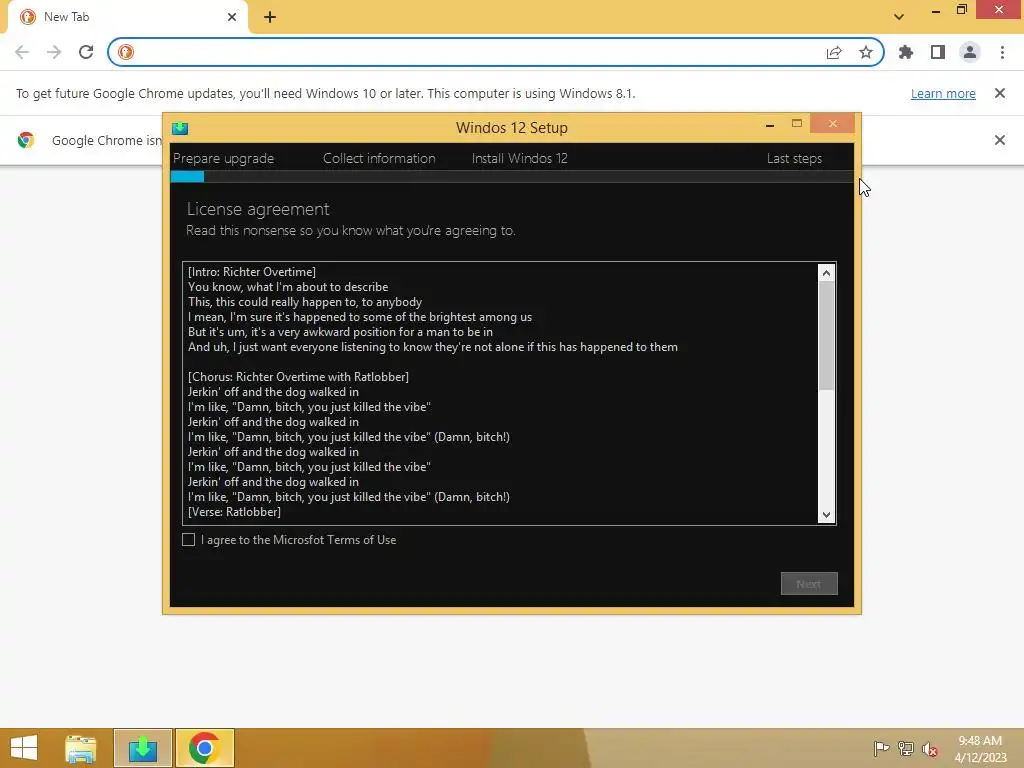The image size is (1024, 768).
Task: Click the License agreement heading
Action: pyautogui.click(x=258, y=209)
